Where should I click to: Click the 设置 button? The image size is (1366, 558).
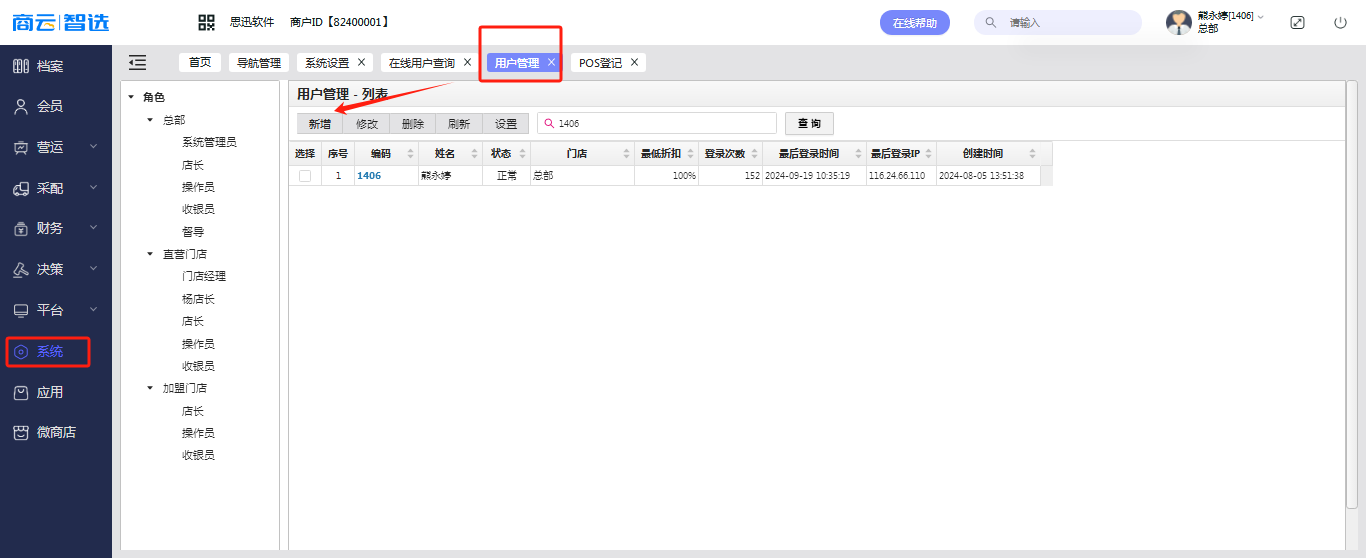pos(506,124)
